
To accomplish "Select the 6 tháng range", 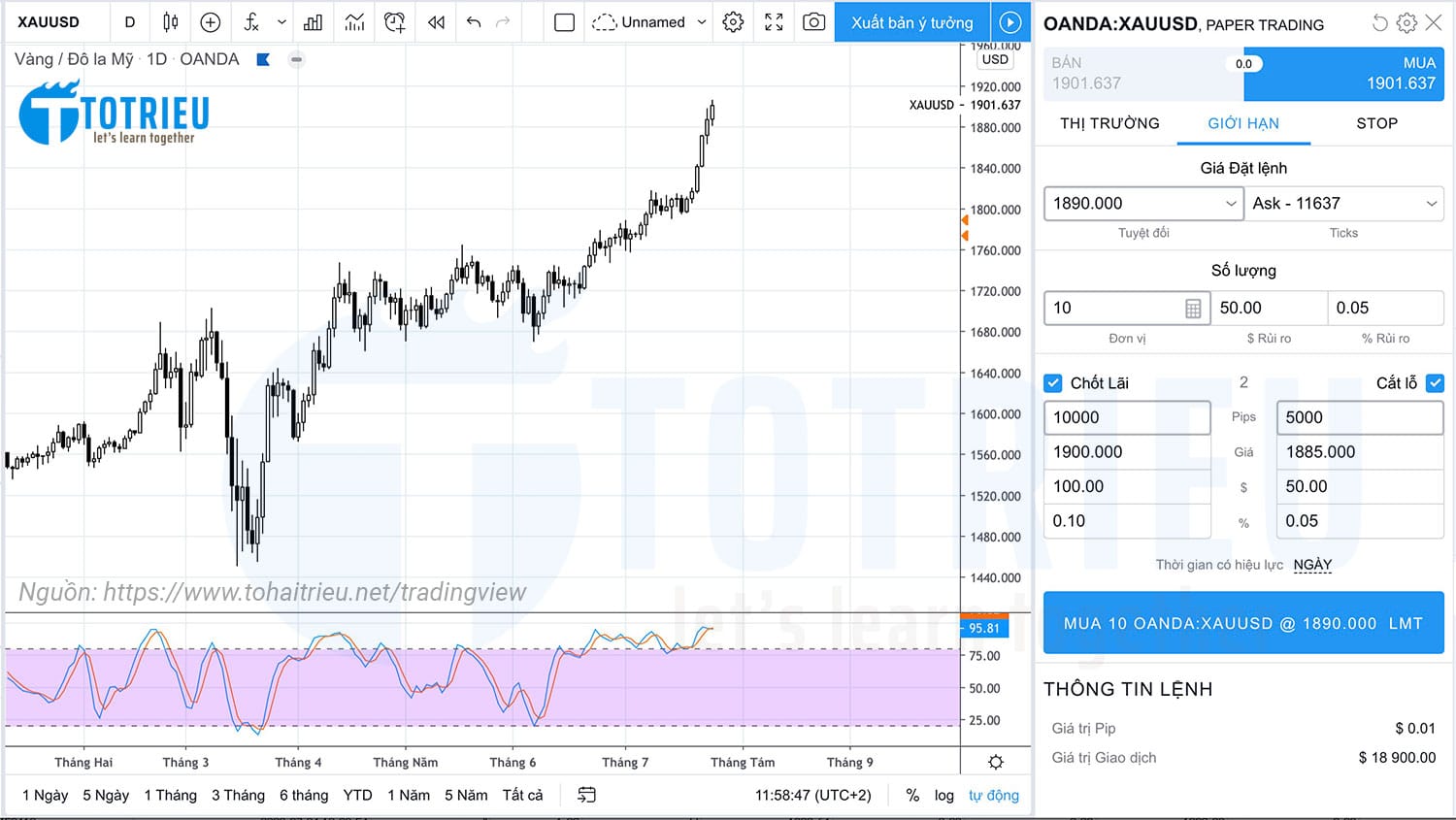I will [x=304, y=795].
